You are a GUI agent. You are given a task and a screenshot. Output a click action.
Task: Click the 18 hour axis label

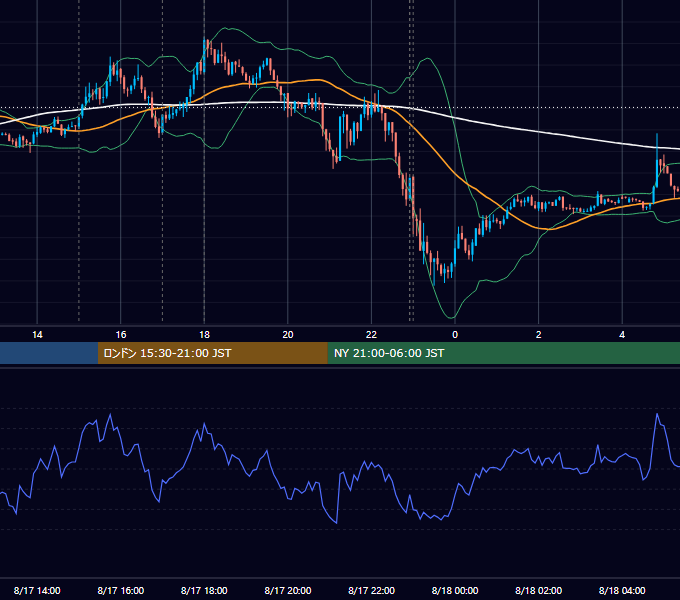[204, 335]
